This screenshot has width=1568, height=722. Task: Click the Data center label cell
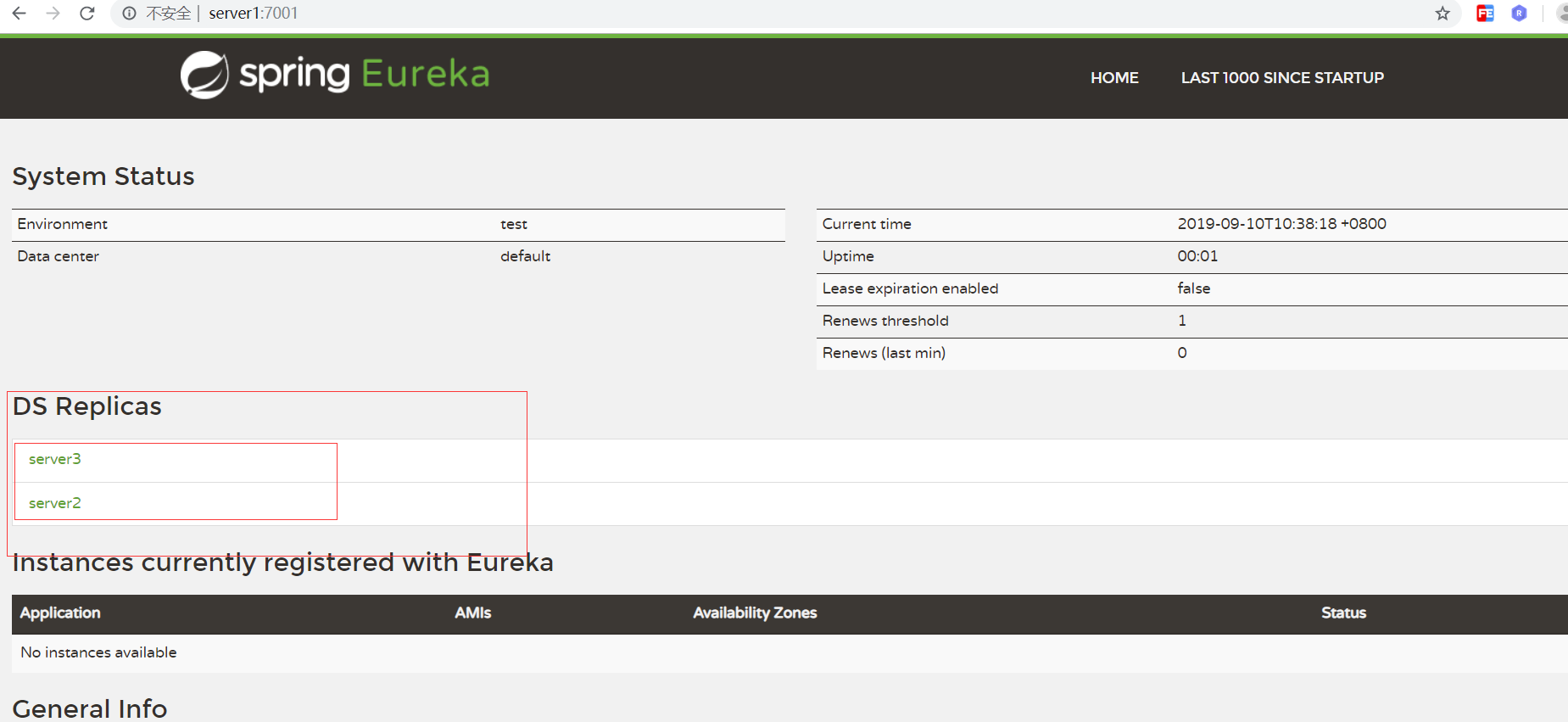pyautogui.click(x=59, y=256)
